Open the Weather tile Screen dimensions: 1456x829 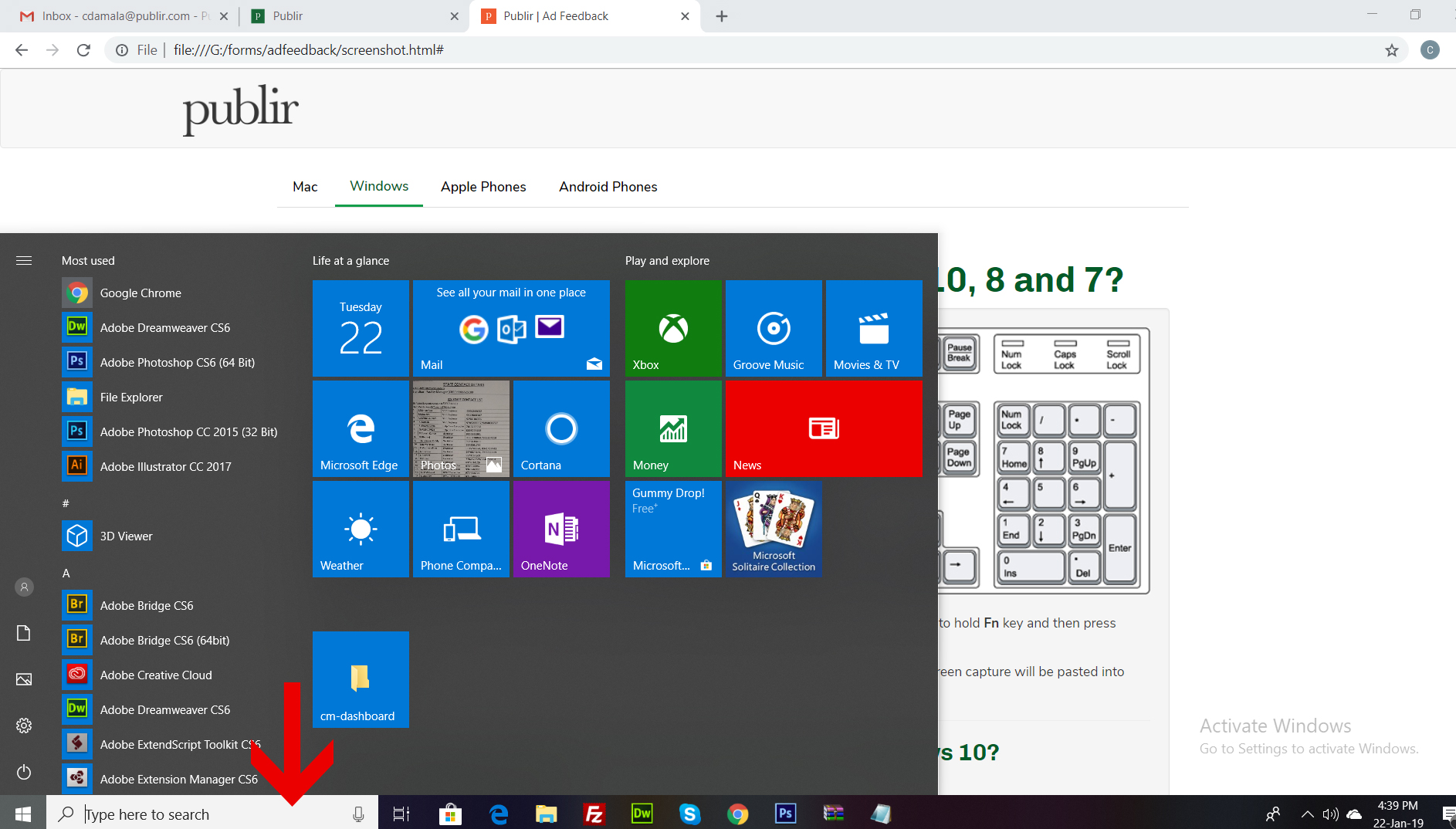pos(361,529)
